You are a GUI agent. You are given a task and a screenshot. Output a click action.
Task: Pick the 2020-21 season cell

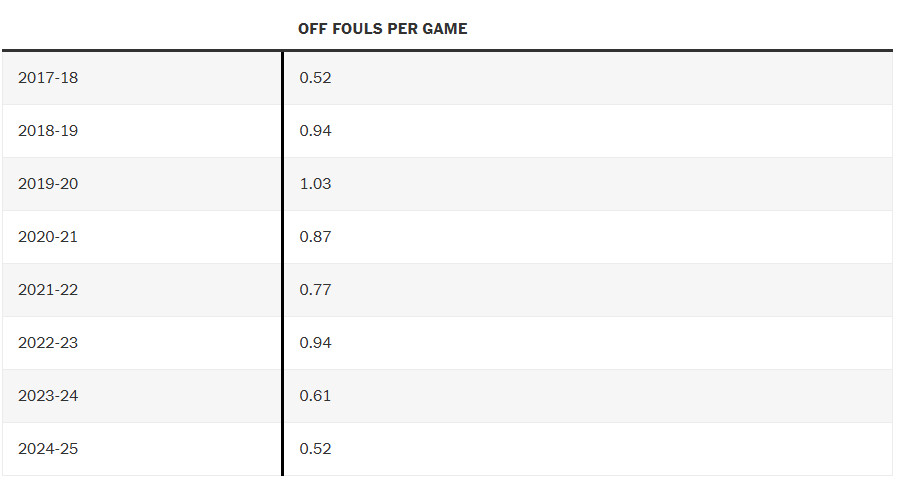point(48,237)
